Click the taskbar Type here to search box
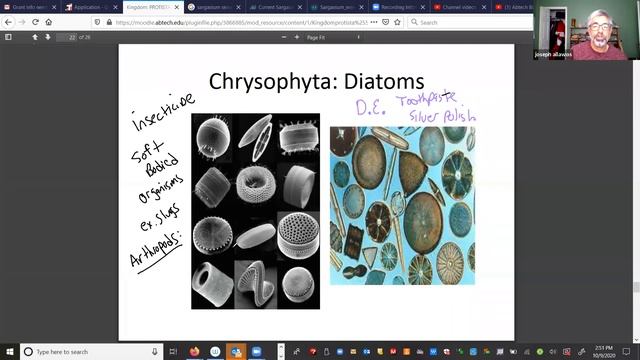The height and width of the screenshot is (360, 640). [x=91, y=351]
